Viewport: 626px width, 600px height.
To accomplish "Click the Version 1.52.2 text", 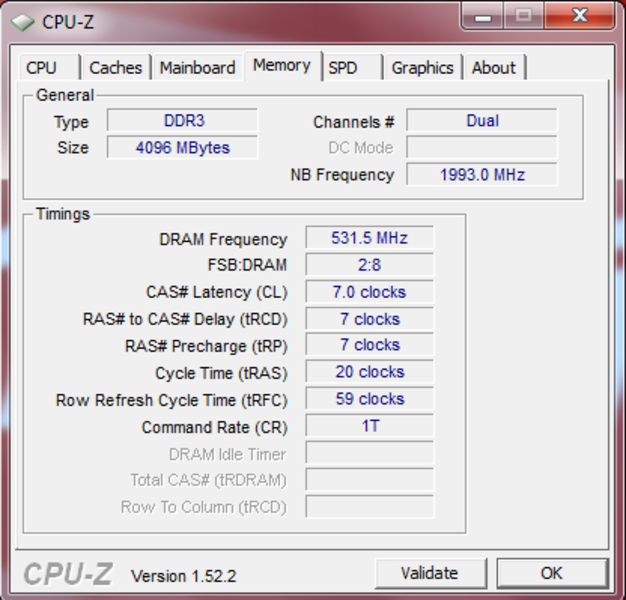I will click(184, 576).
